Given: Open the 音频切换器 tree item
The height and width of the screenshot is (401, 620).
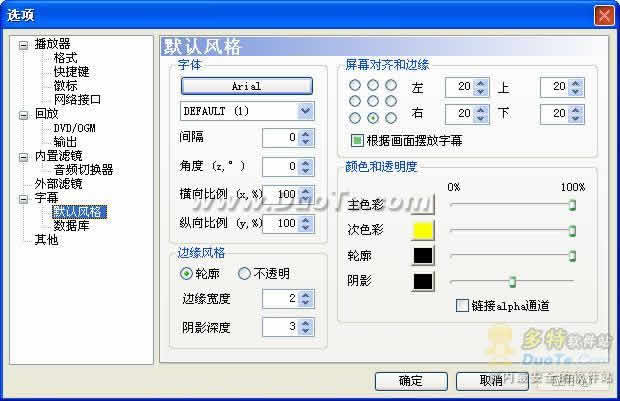Looking at the screenshot, I should pyautogui.click(x=84, y=170).
